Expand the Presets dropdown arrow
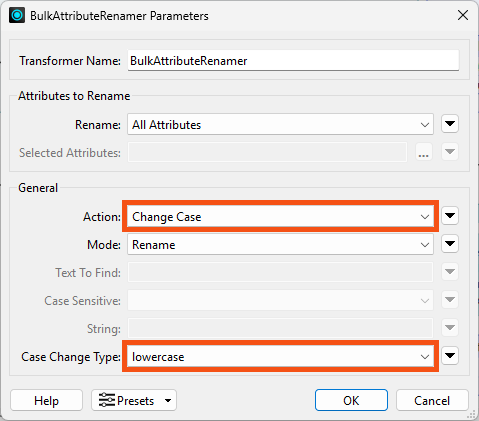The width and height of the screenshot is (479, 421). (168, 401)
